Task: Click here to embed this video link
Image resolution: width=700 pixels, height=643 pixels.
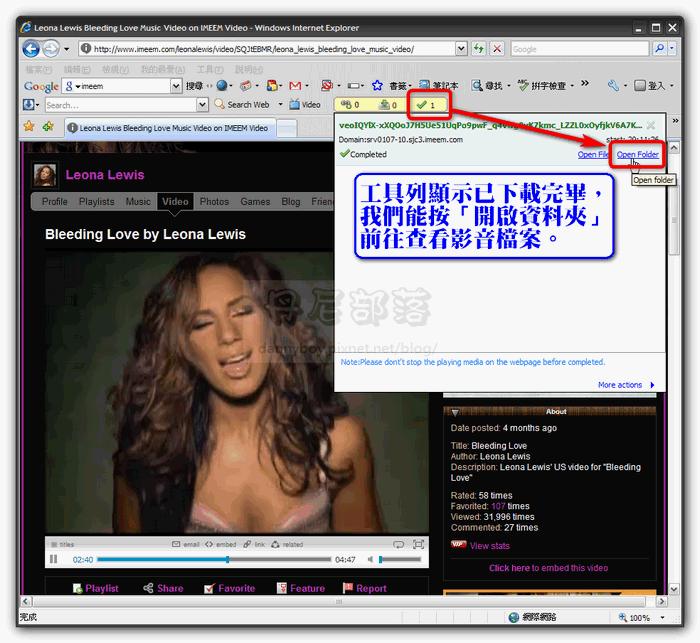Action: pyautogui.click(x=548, y=568)
